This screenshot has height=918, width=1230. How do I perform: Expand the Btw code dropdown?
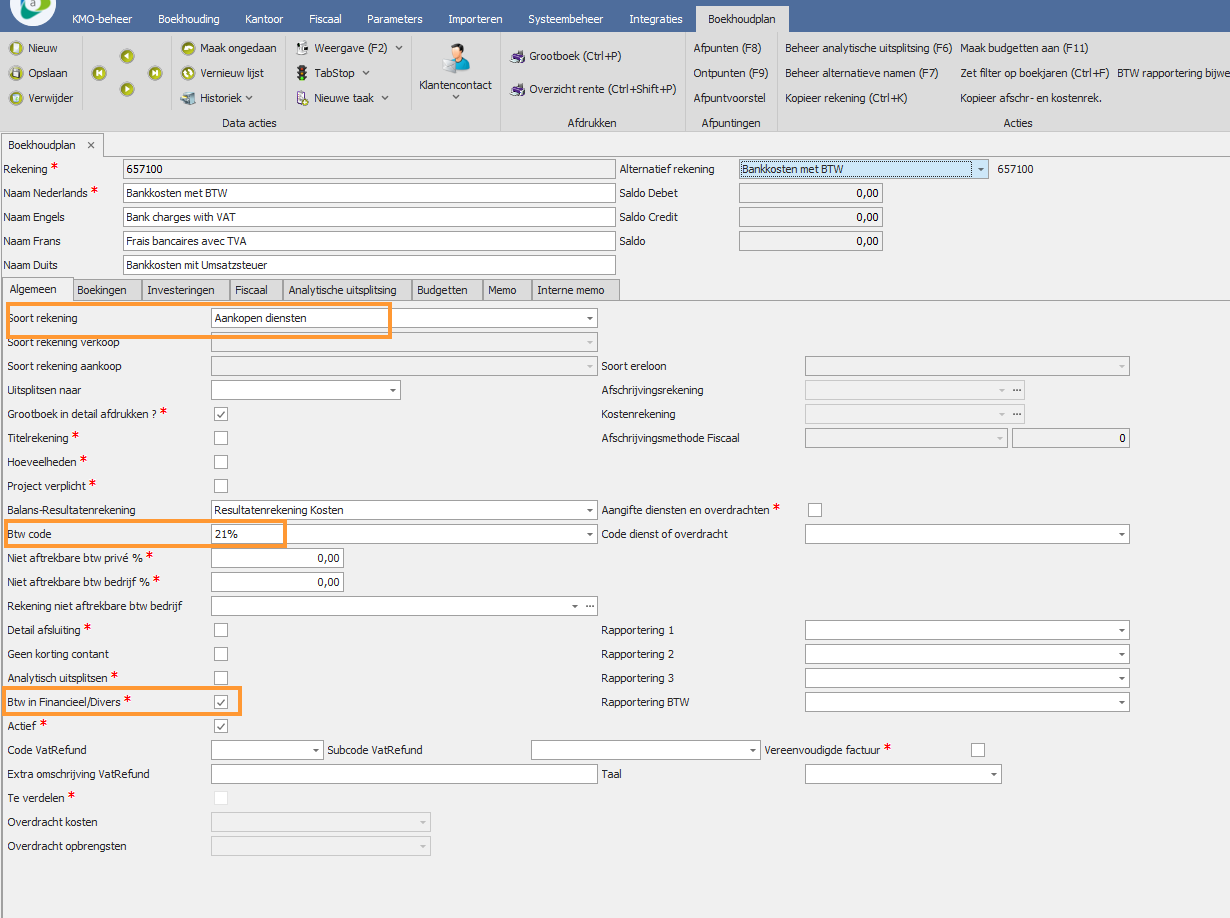[x=589, y=534]
